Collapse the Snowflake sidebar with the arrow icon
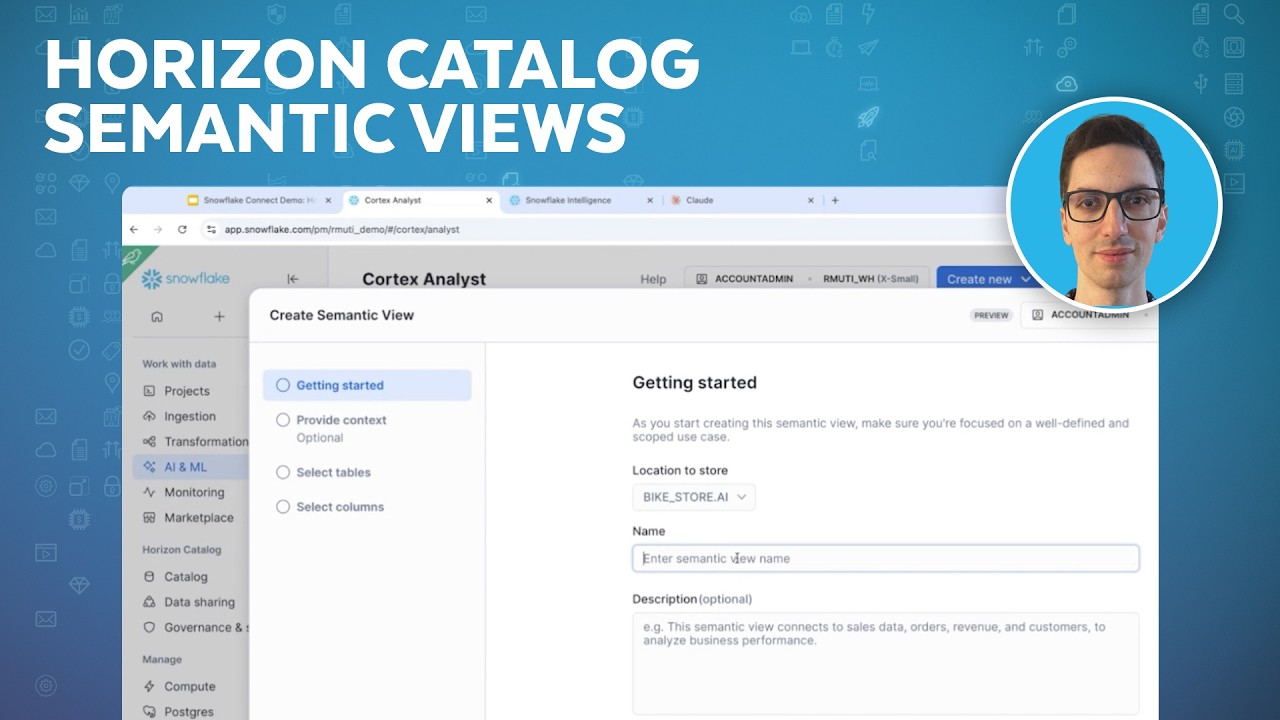 tap(293, 279)
